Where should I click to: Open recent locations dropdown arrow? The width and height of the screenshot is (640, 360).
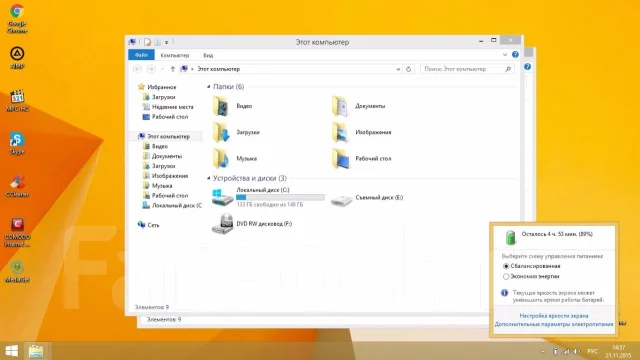click(x=162, y=69)
